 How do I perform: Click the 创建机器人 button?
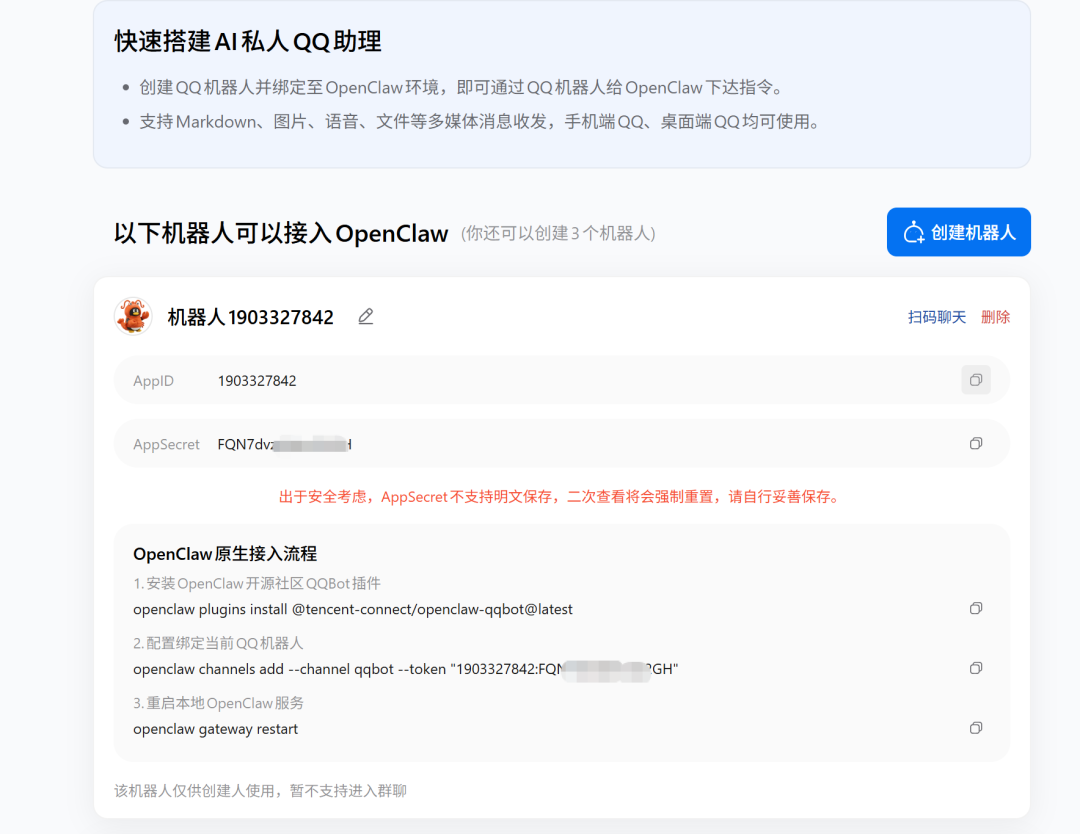tap(958, 232)
